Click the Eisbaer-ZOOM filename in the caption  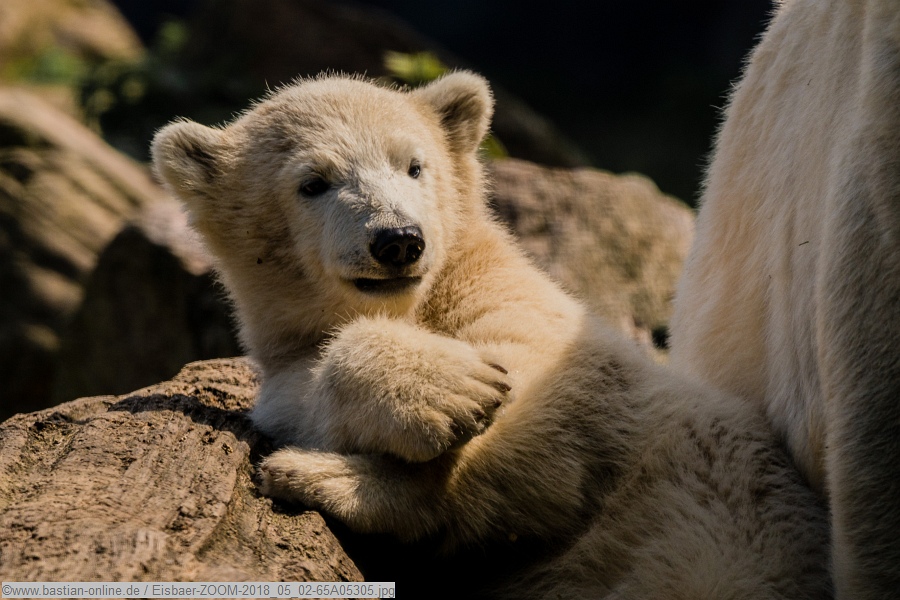pyautogui.click(x=270, y=591)
